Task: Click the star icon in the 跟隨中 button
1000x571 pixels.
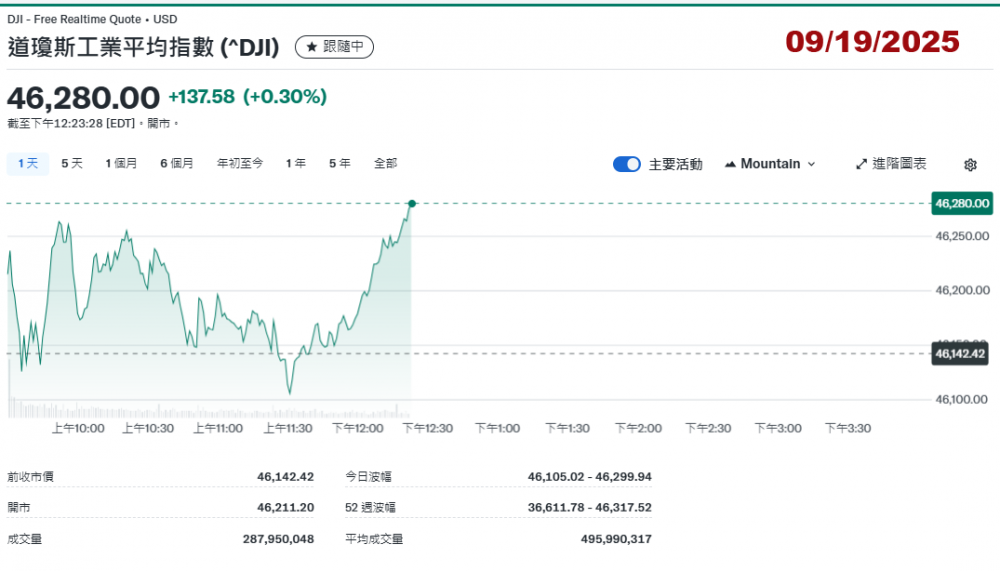Action: pos(311,47)
